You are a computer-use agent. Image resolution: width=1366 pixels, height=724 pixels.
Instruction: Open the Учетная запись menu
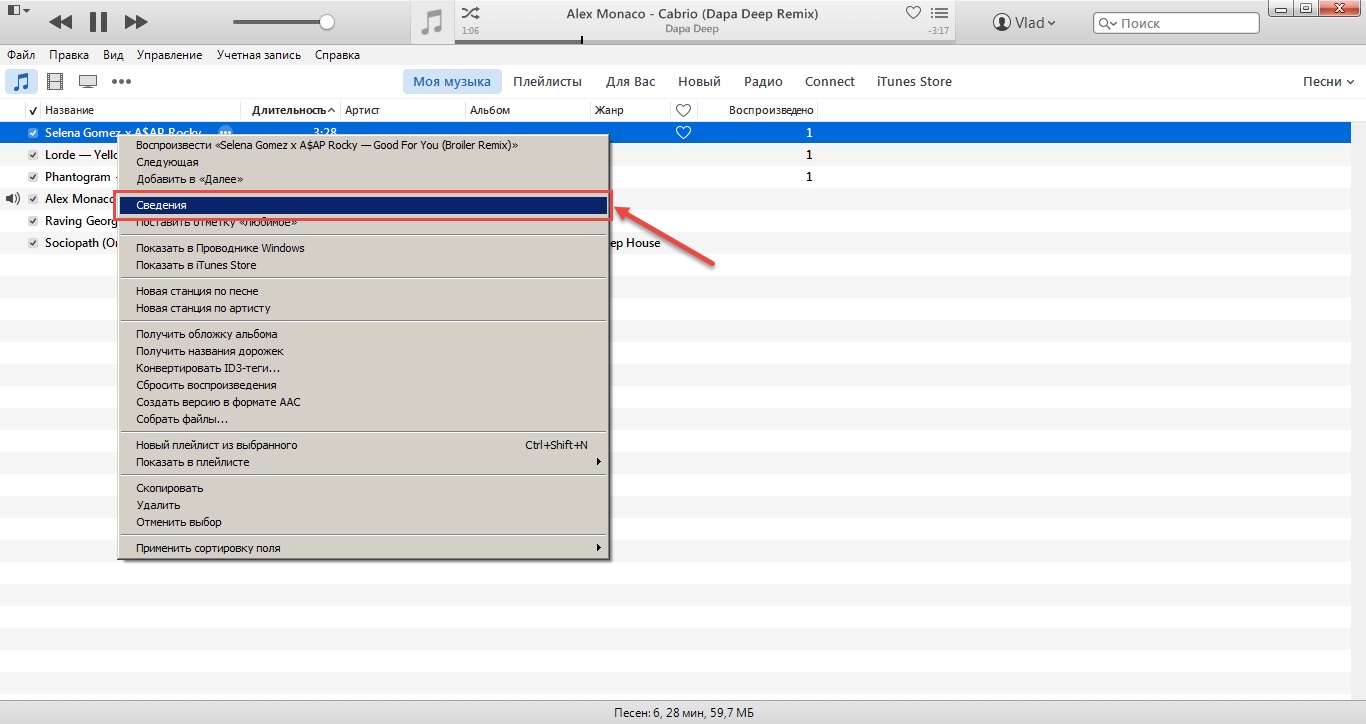click(x=259, y=55)
